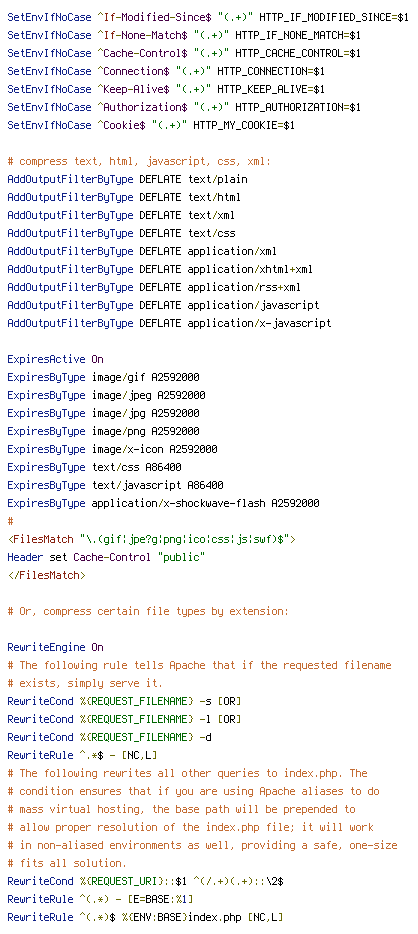
Task: Select application/x-javascript MIME type
Action: click(x=259, y=323)
